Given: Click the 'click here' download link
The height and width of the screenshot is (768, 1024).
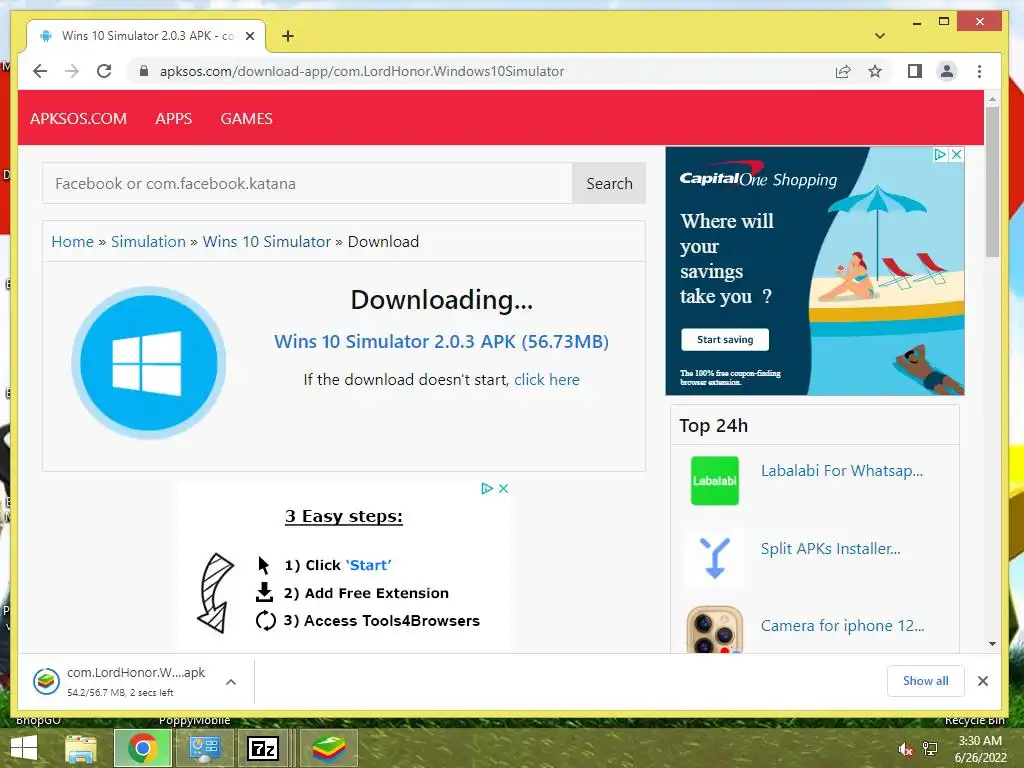Looking at the screenshot, I should 547,380.
